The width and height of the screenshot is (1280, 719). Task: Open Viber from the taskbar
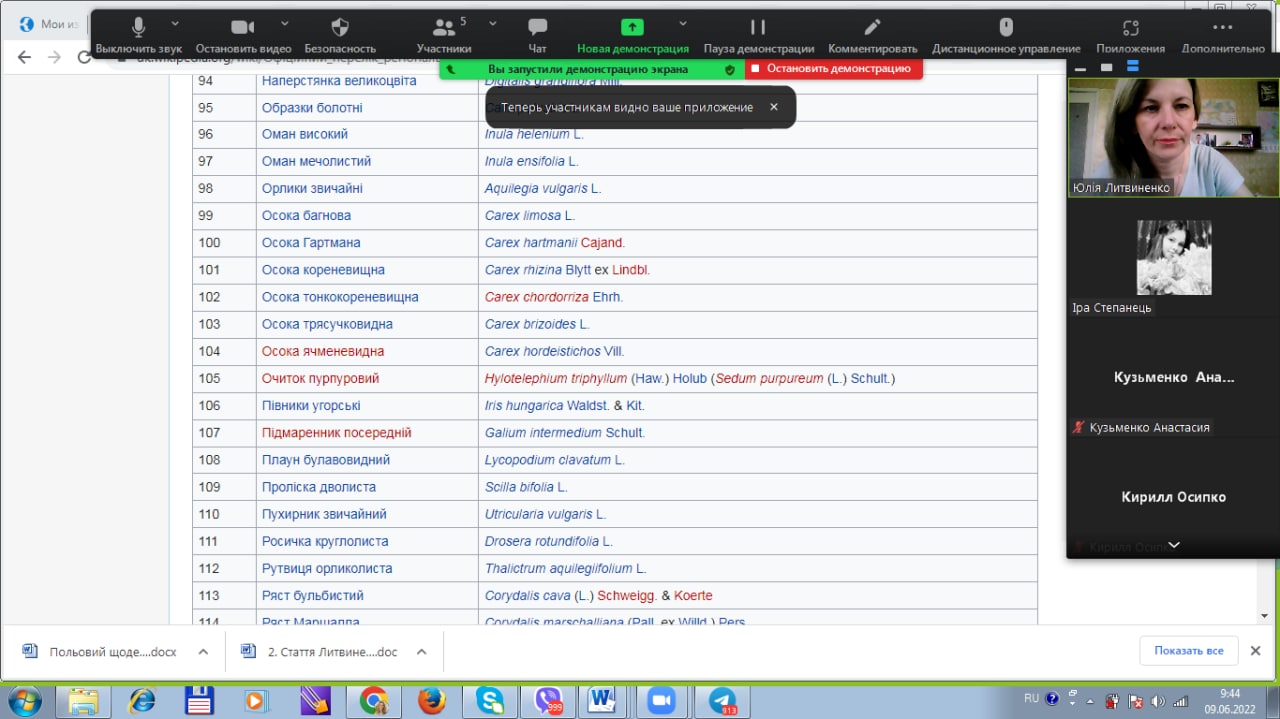pos(548,701)
